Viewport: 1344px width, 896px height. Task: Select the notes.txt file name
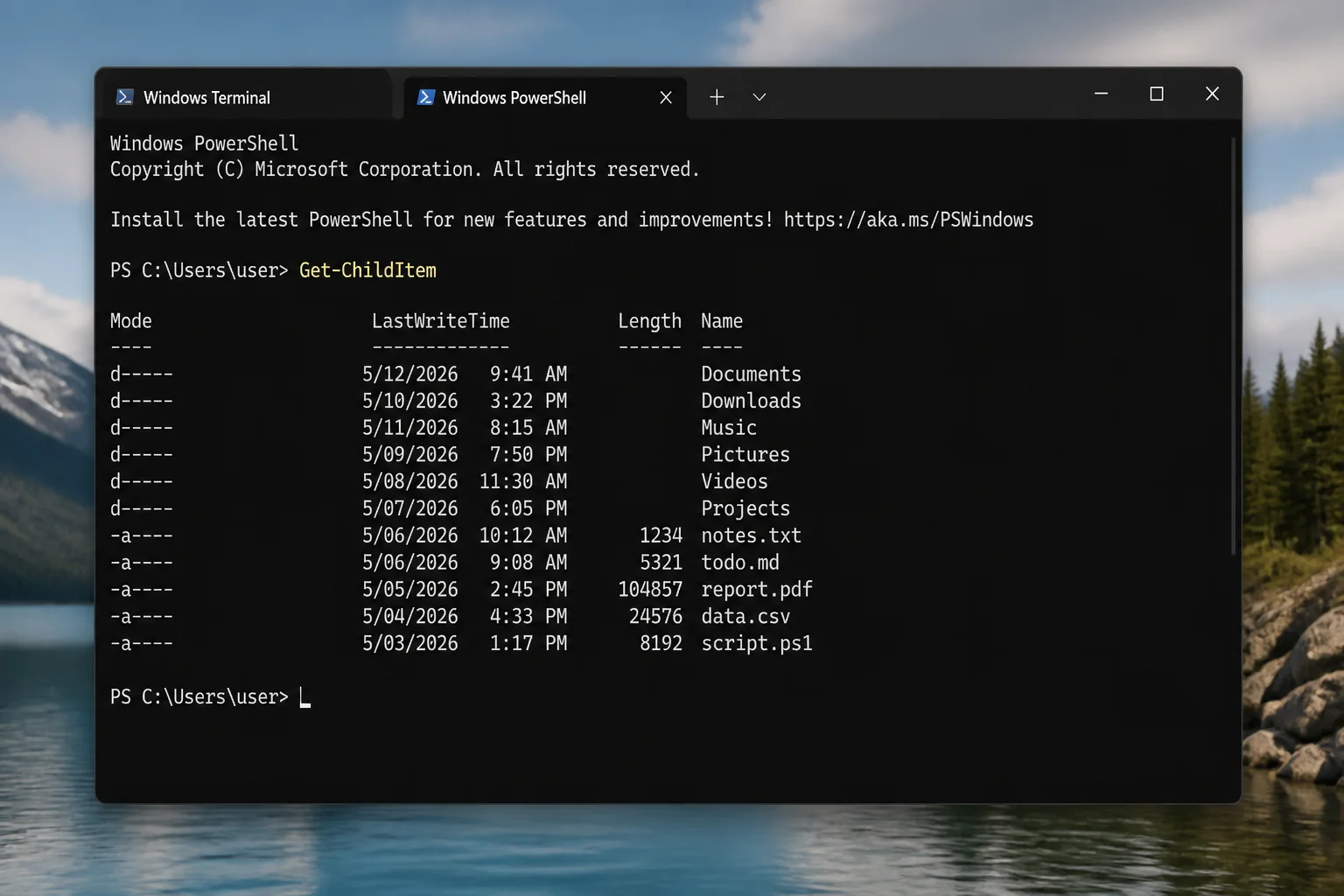pyautogui.click(x=751, y=535)
